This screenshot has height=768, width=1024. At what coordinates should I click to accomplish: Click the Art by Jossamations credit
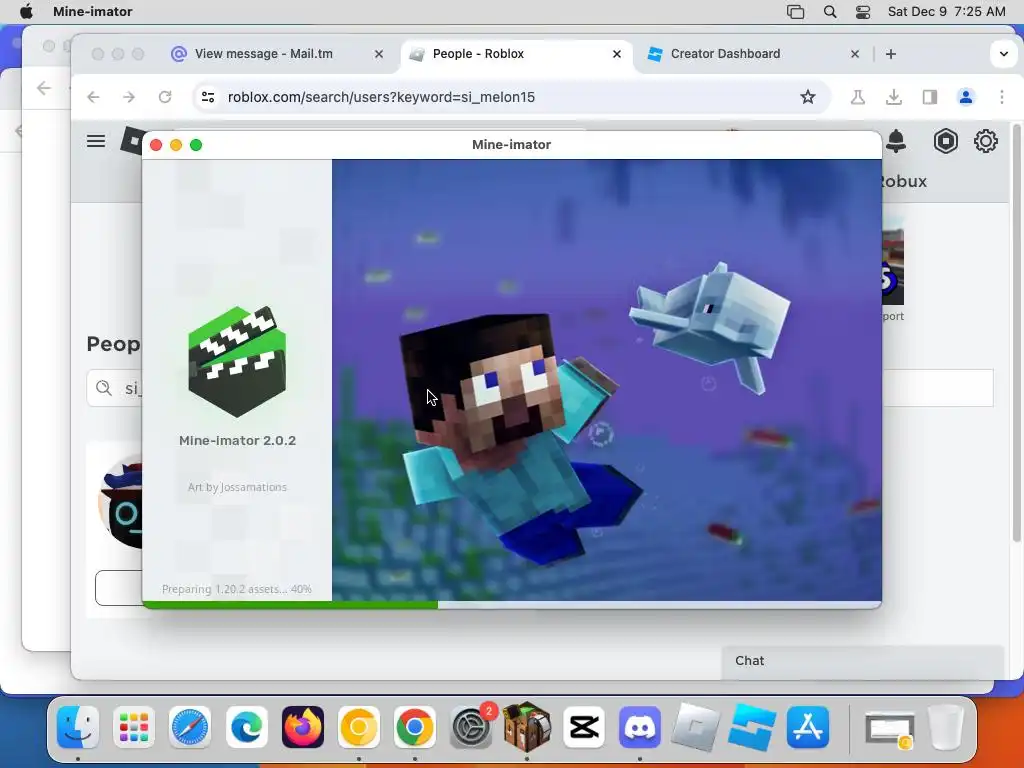point(237,487)
